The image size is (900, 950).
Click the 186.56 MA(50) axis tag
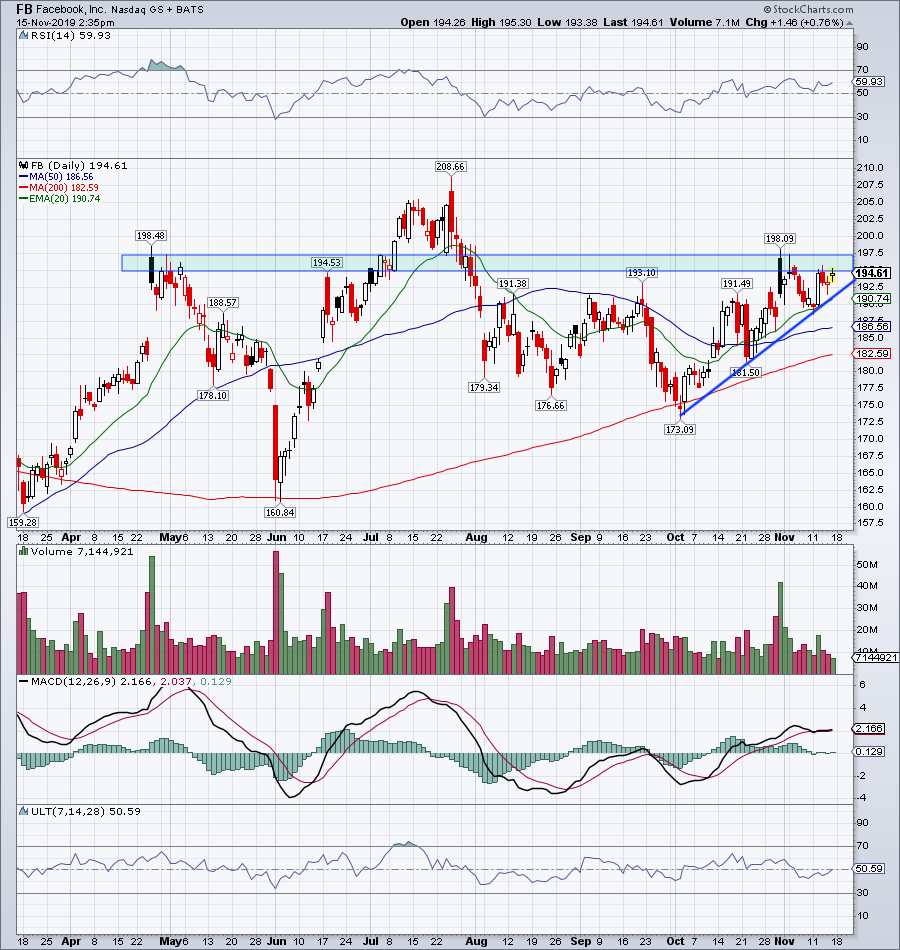[873, 327]
